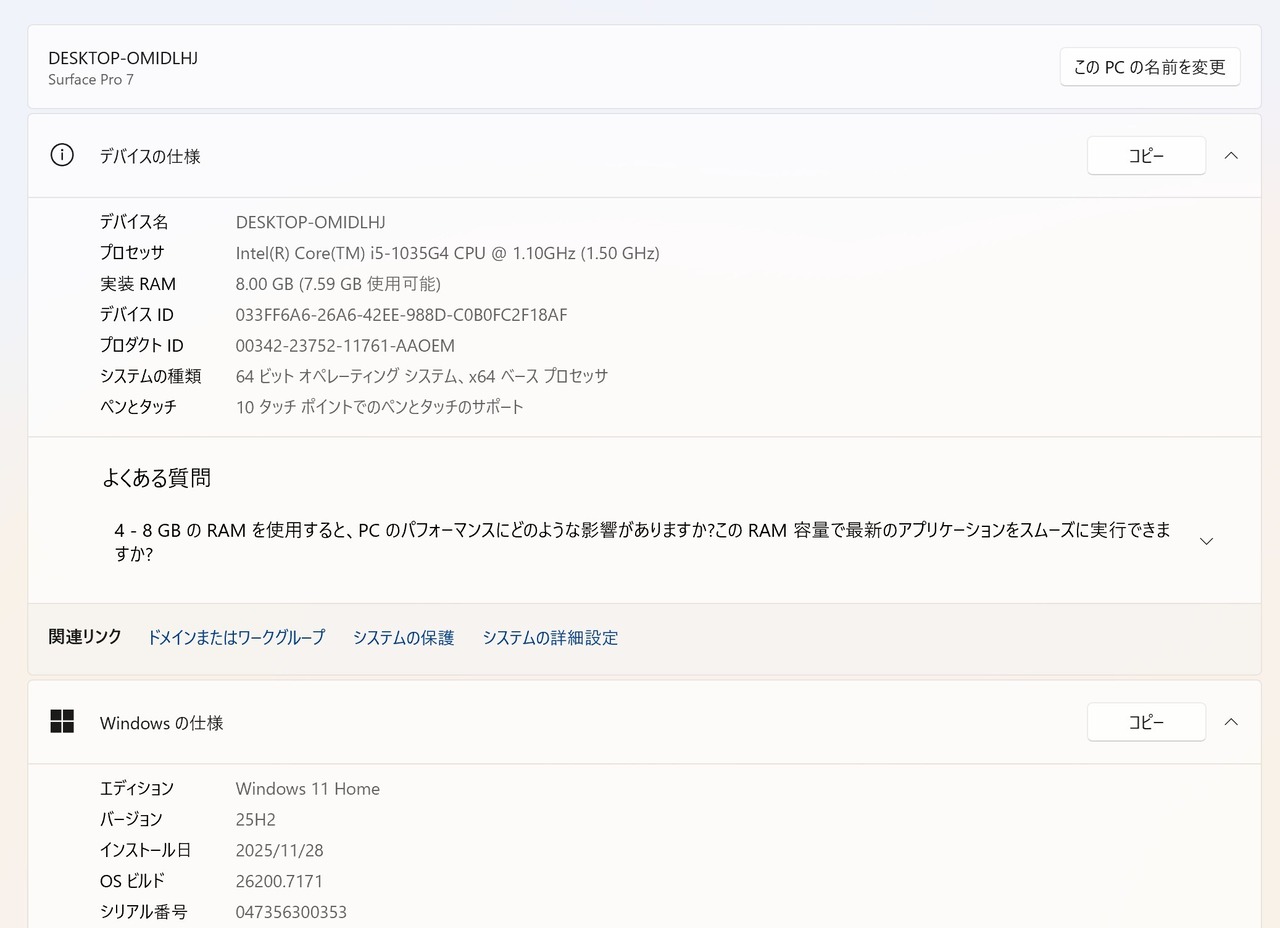Collapse the Windows の仕様 section using its chevron
The width and height of the screenshot is (1280, 928).
pos(1231,722)
